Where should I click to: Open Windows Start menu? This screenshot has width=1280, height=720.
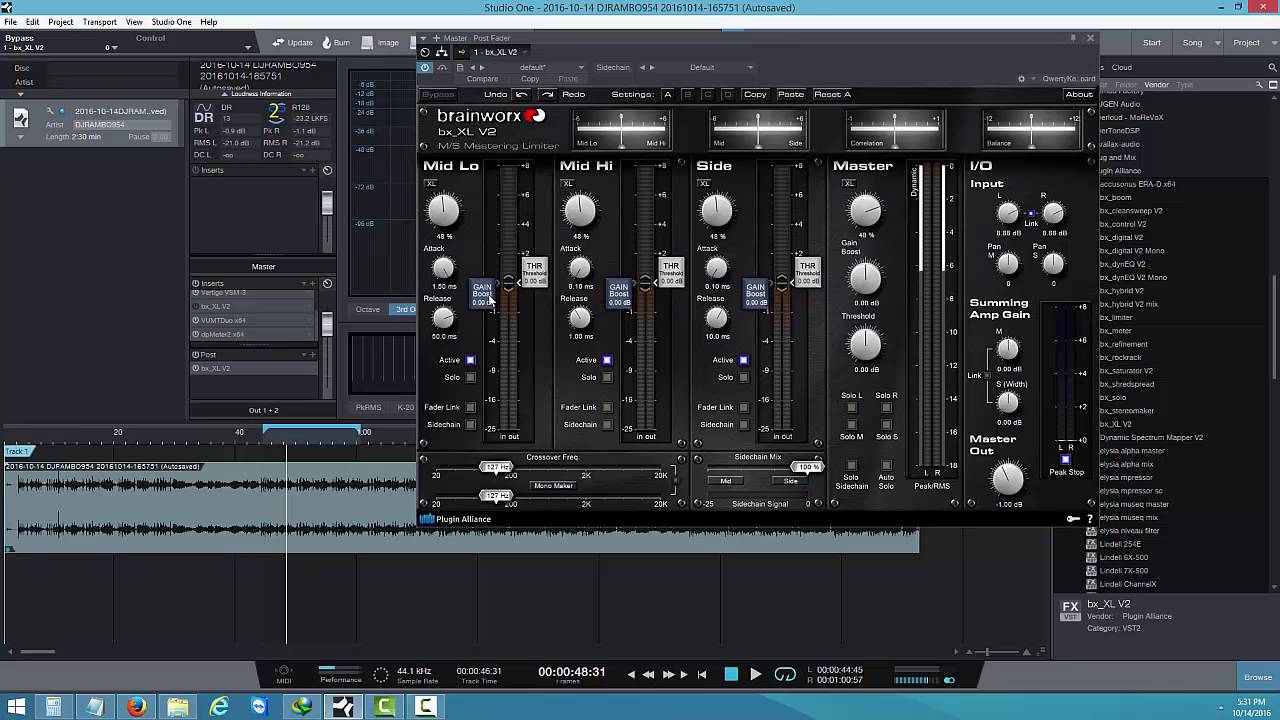tap(16, 707)
